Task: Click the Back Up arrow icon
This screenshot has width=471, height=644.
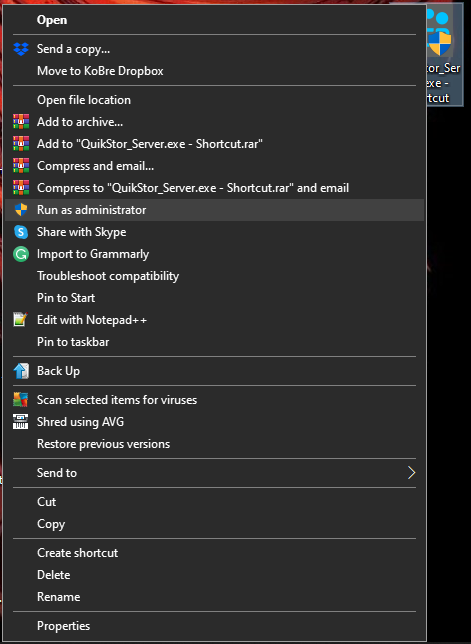Action: [21, 371]
